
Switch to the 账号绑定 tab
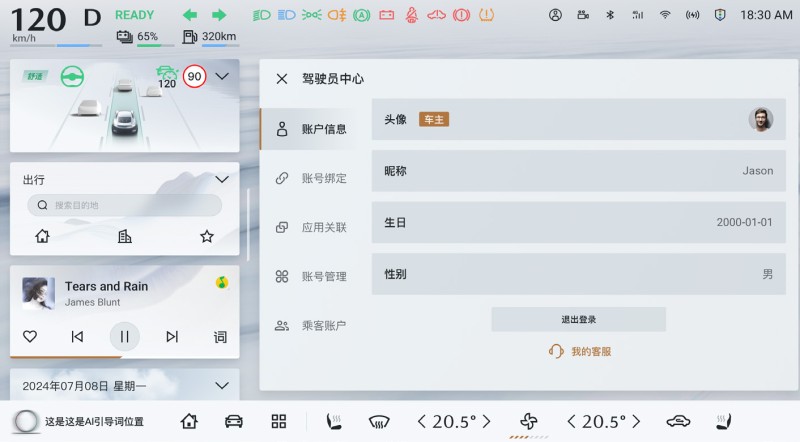tap(312, 178)
